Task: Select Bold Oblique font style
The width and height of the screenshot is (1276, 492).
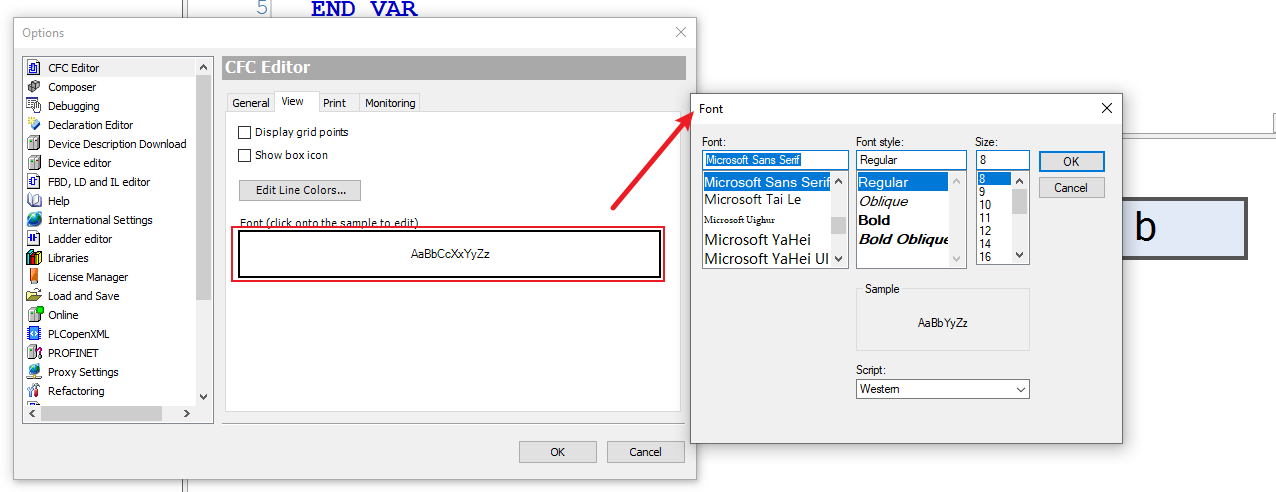Action: pos(903,239)
